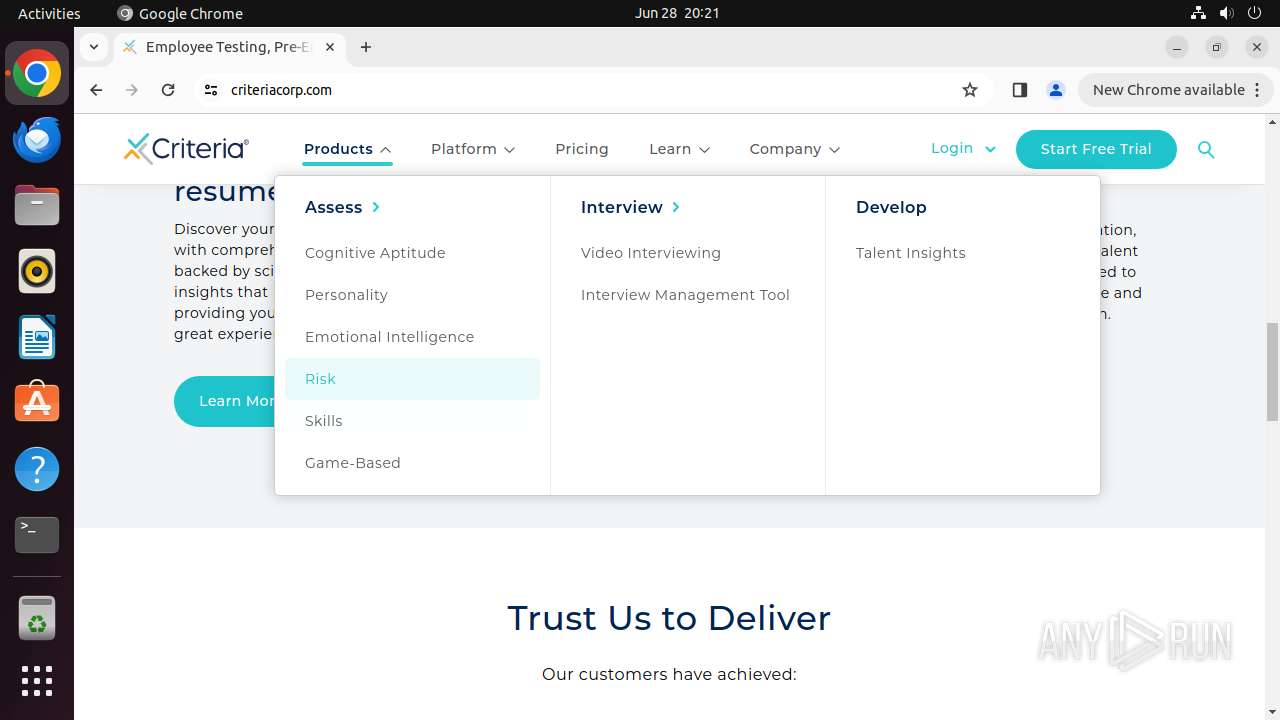Select the highlighted Risk item
The width and height of the screenshot is (1280, 720).
tap(412, 379)
